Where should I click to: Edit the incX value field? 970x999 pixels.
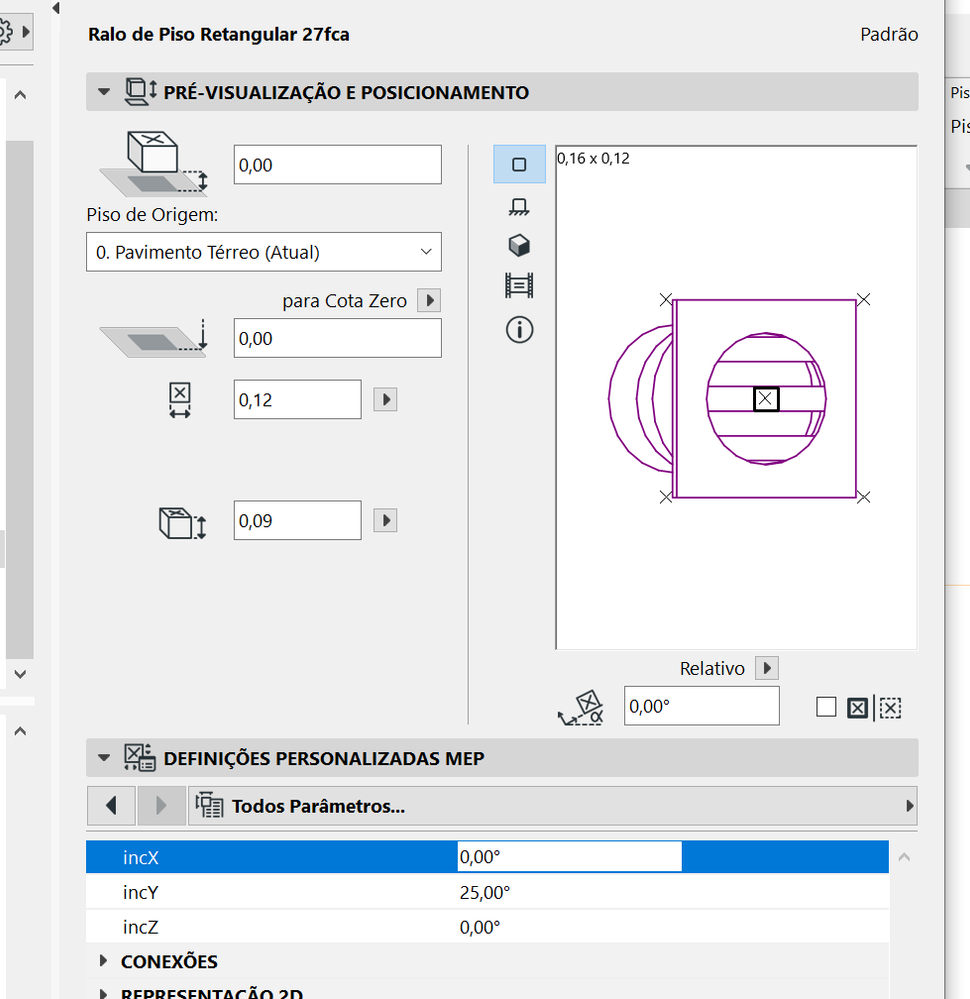click(x=570, y=857)
